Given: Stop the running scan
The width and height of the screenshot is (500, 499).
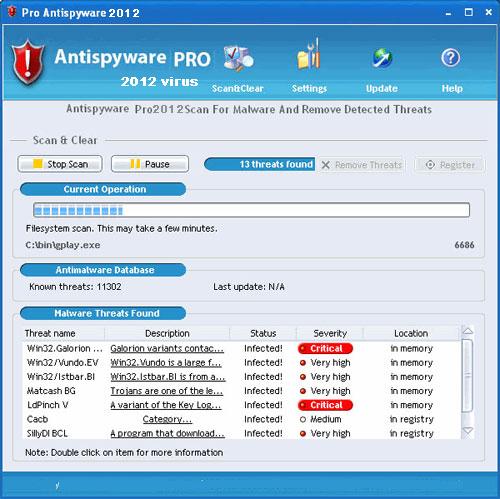Looking at the screenshot, I should click(60, 164).
